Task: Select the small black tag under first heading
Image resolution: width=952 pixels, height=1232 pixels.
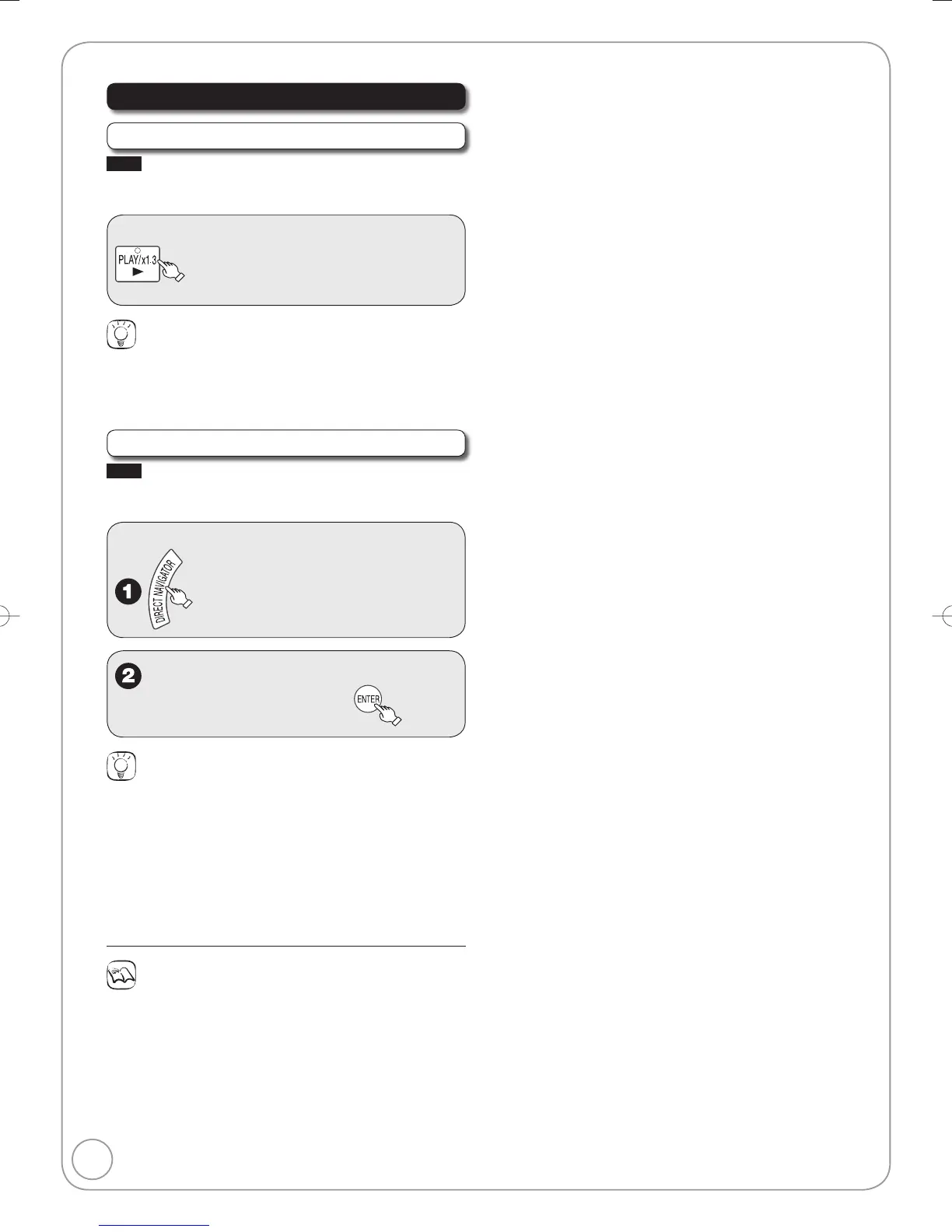Action: tap(124, 163)
